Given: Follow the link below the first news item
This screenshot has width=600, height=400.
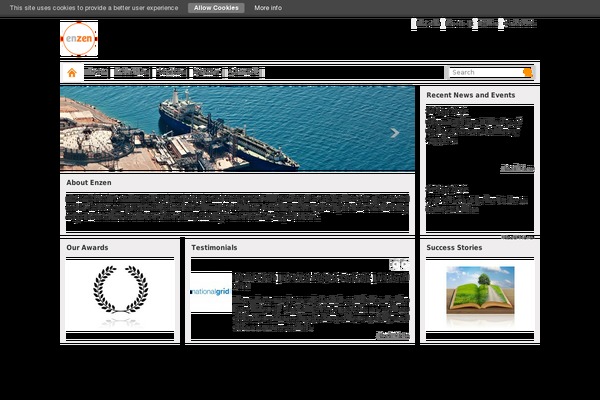Looking at the screenshot, I should (517, 168).
